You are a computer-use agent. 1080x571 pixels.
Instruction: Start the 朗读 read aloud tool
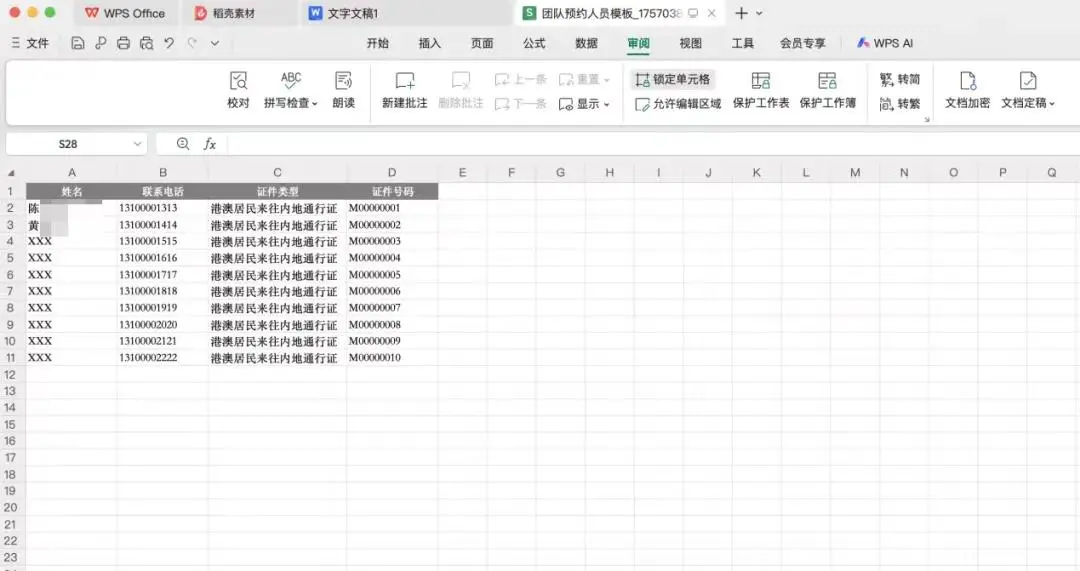pyautogui.click(x=344, y=90)
